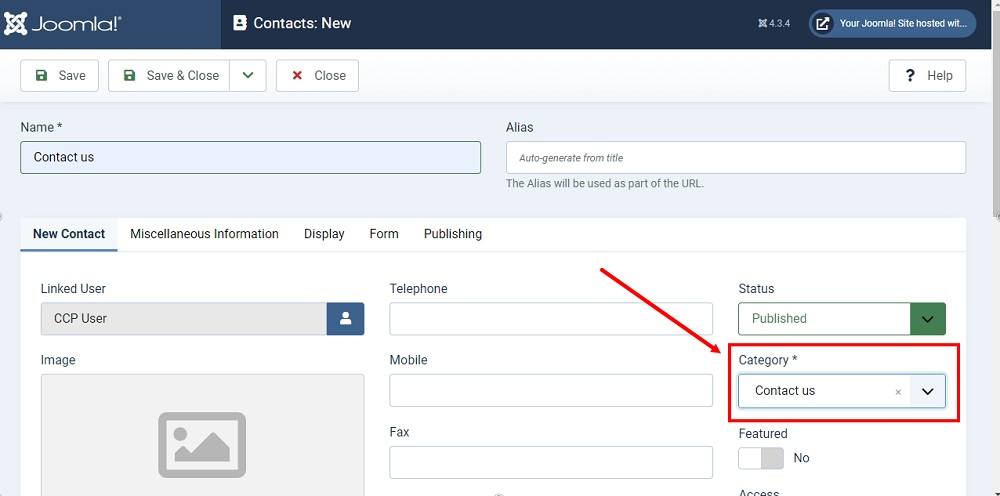This screenshot has width=1000, height=496.
Task: Open the Publishing tab
Action: pyautogui.click(x=453, y=234)
